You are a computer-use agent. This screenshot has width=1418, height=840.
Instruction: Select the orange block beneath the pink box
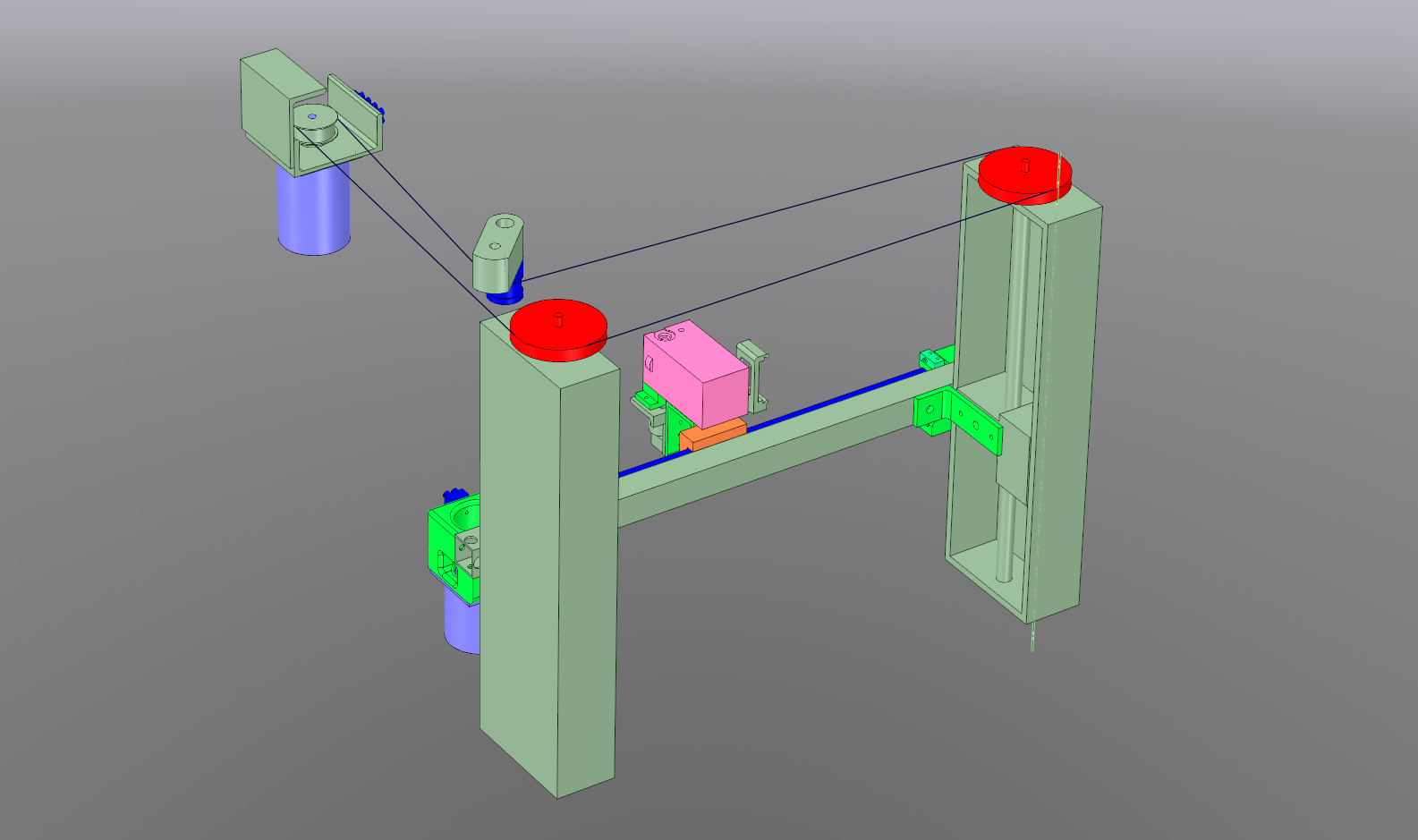[x=712, y=435]
